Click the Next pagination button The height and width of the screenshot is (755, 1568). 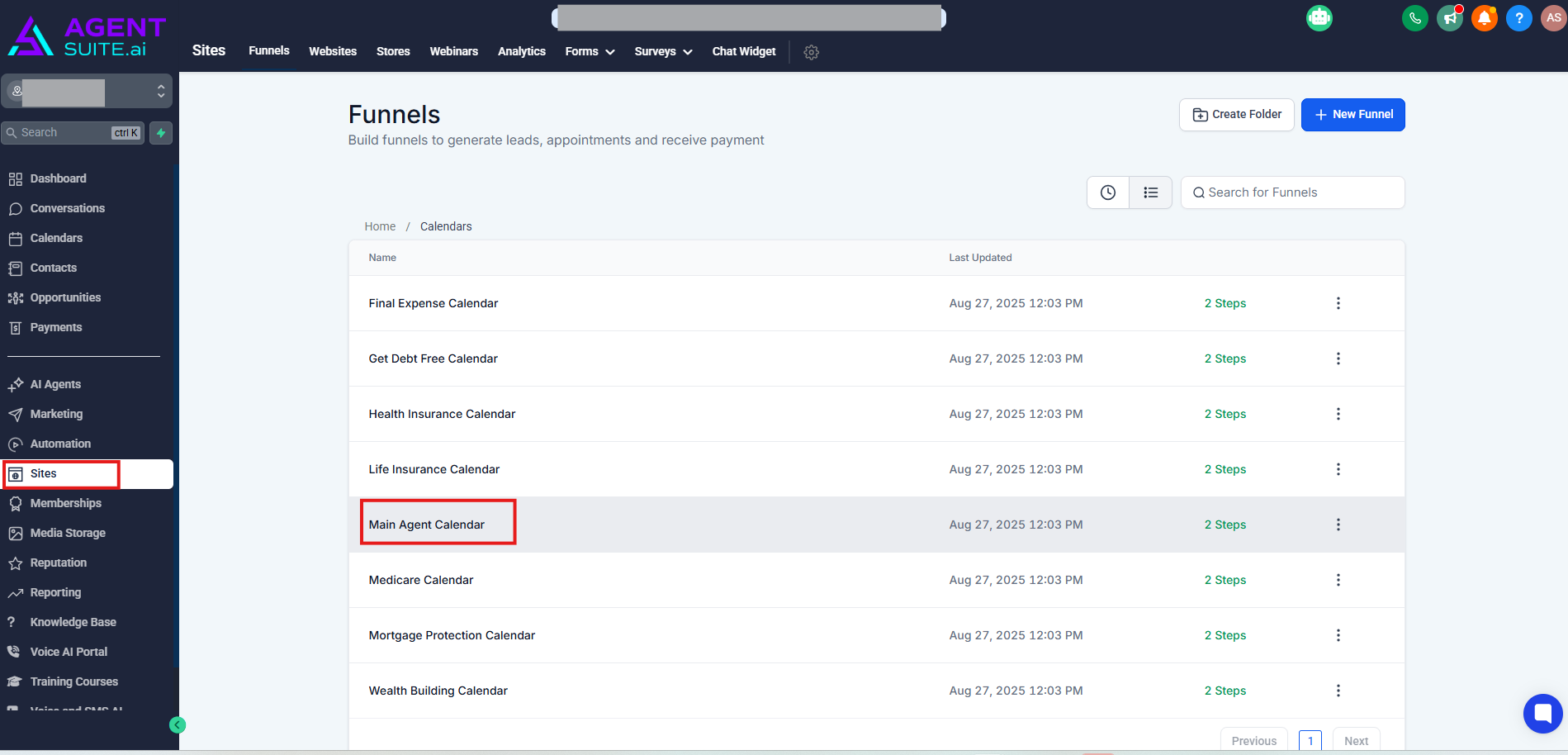pyautogui.click(x=1356, y=741)
